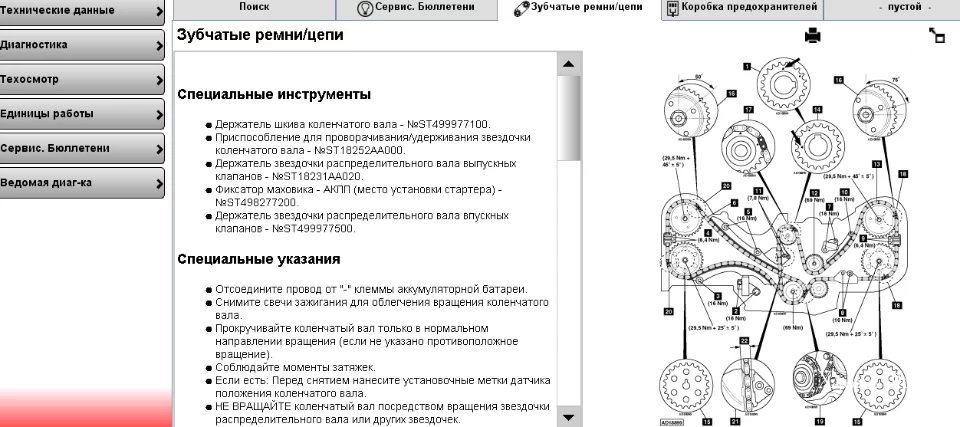Click the scroll down arrow of text panel
This screenshot has height=427, width=960.
pyautogui.click(x=568, y=417)
